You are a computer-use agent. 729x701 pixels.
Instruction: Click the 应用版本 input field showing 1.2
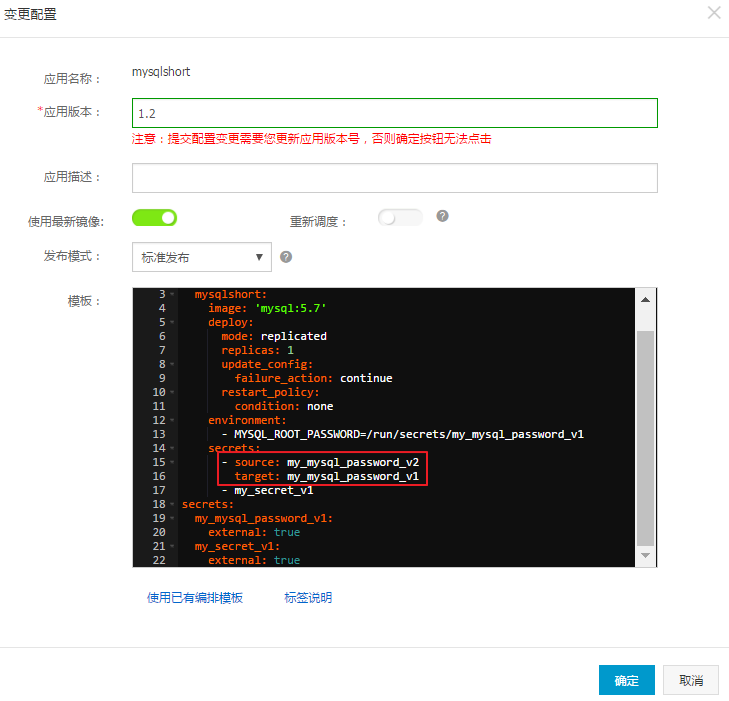pyautogui.click(x=395, y=113)
